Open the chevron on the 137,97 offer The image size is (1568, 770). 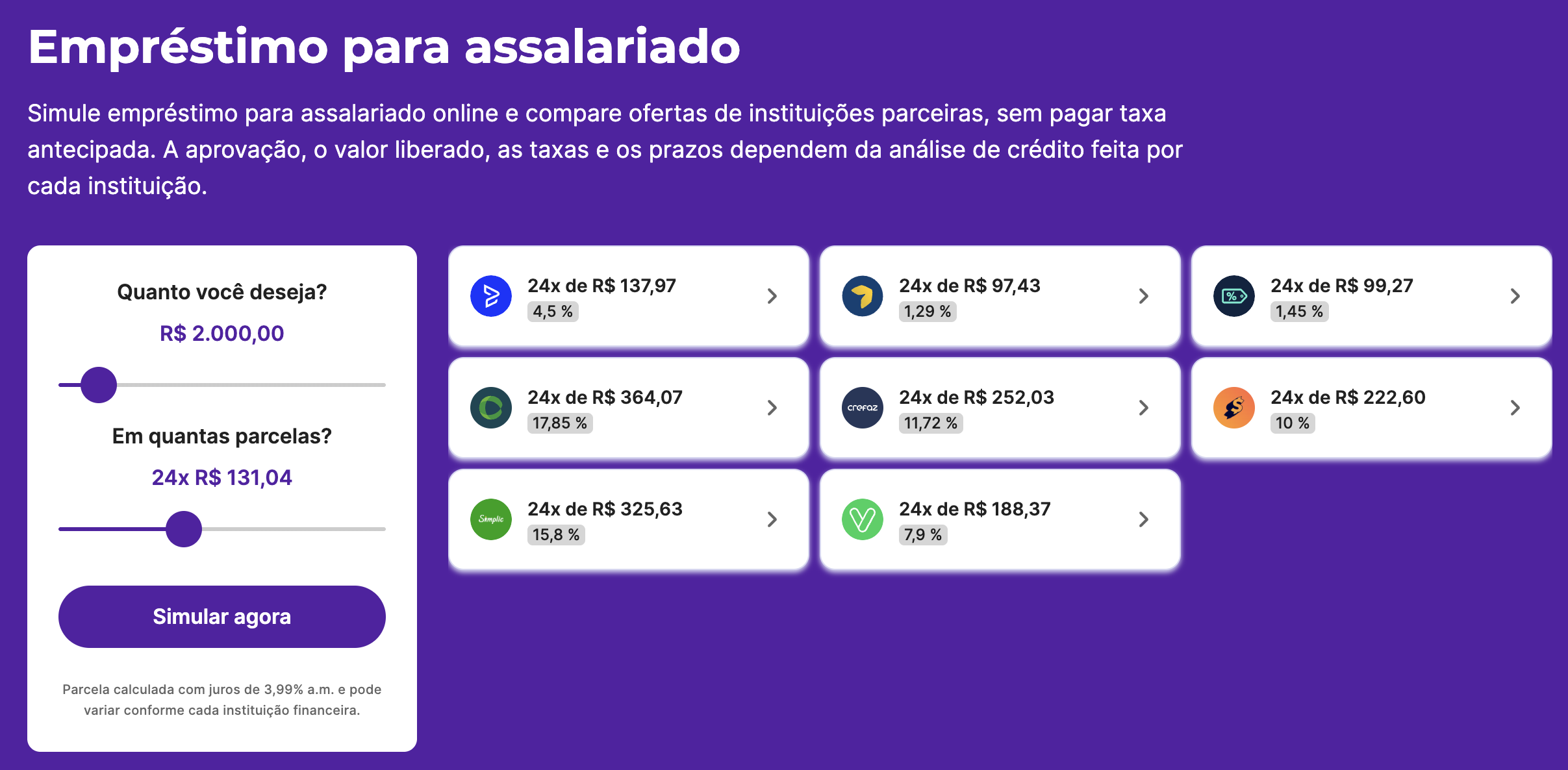pos(772,296)
